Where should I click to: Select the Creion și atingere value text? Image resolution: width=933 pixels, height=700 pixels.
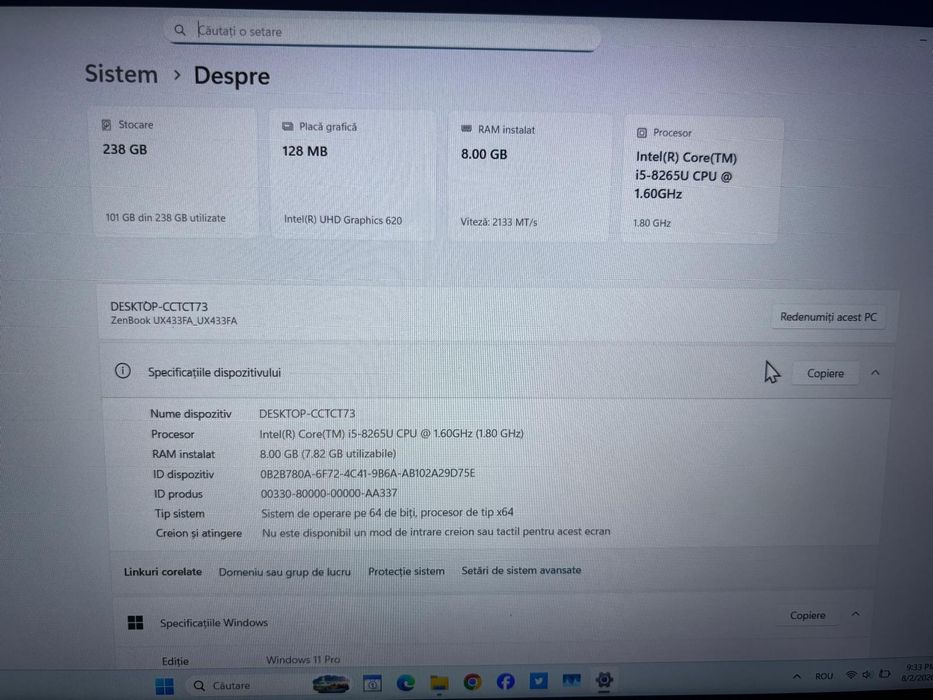[436, 532]
